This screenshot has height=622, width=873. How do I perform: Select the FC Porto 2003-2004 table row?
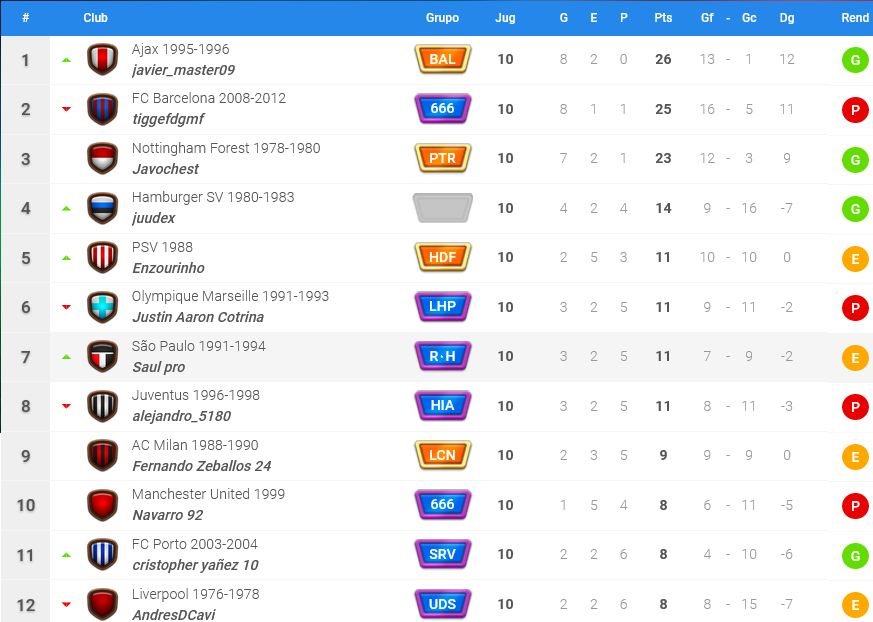click(436, 555)
